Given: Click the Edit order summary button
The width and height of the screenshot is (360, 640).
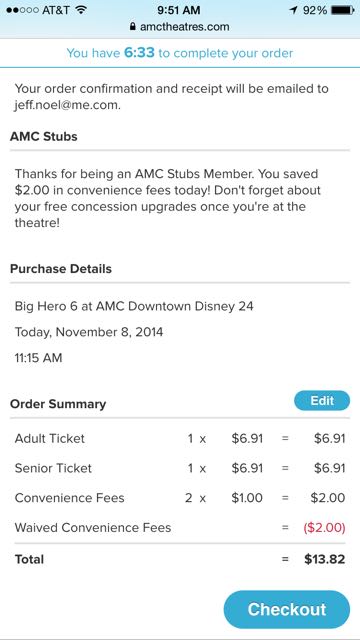Looking at the screenshot, I should [322, 400].
